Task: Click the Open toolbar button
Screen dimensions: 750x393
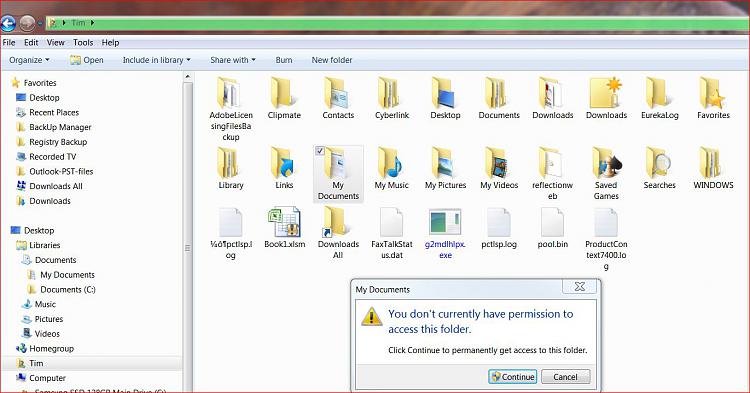Action: (x=87, y=60)
